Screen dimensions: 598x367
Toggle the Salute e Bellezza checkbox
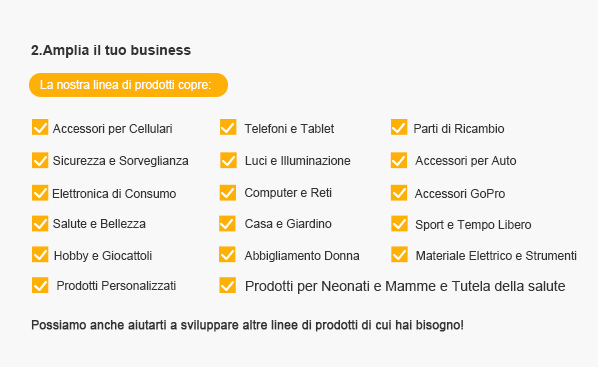[40, 224]
